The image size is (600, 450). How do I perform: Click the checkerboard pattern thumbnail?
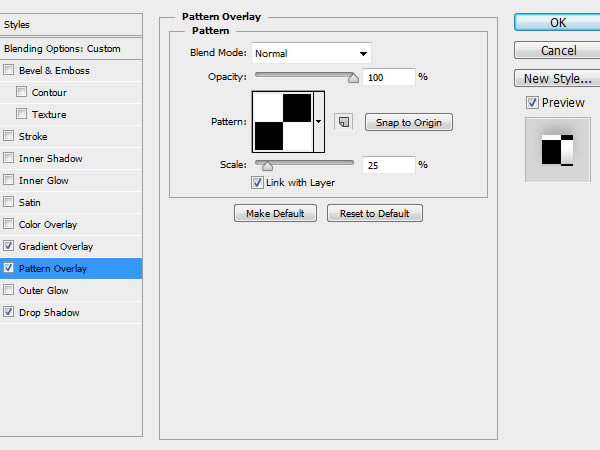(283, 122)
